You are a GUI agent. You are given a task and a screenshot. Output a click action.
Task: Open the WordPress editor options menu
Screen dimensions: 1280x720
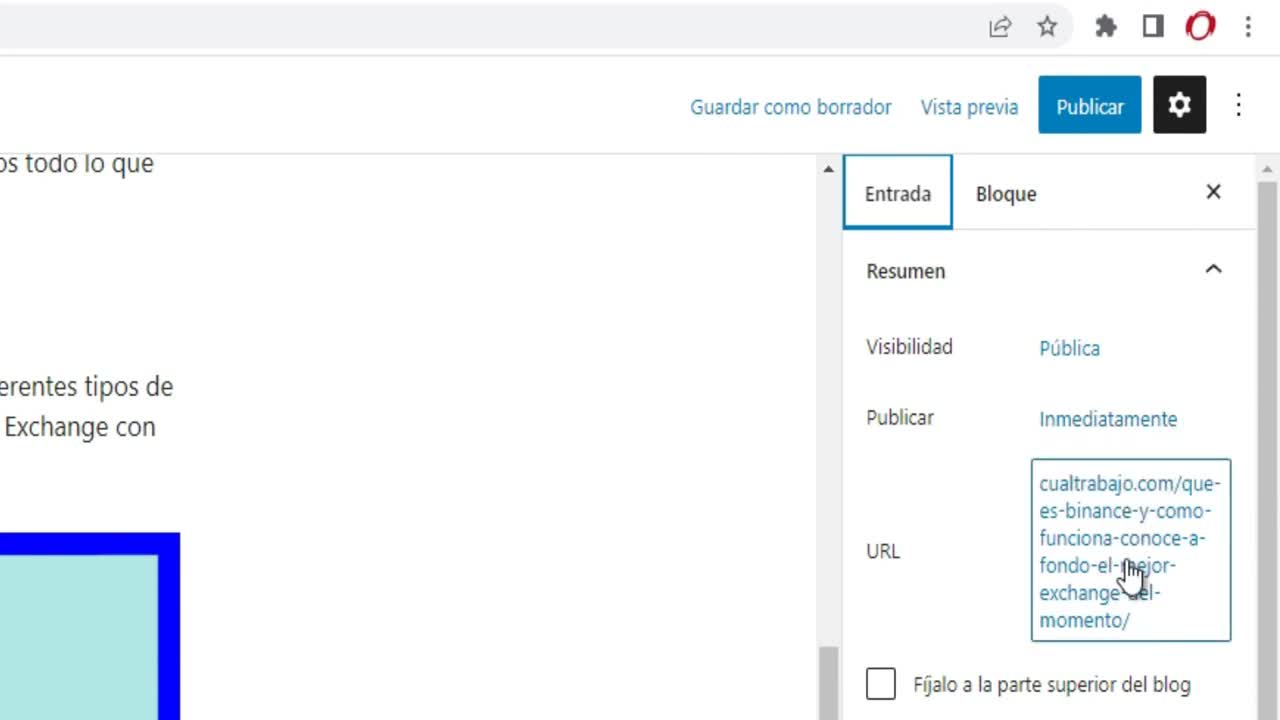1238,105
